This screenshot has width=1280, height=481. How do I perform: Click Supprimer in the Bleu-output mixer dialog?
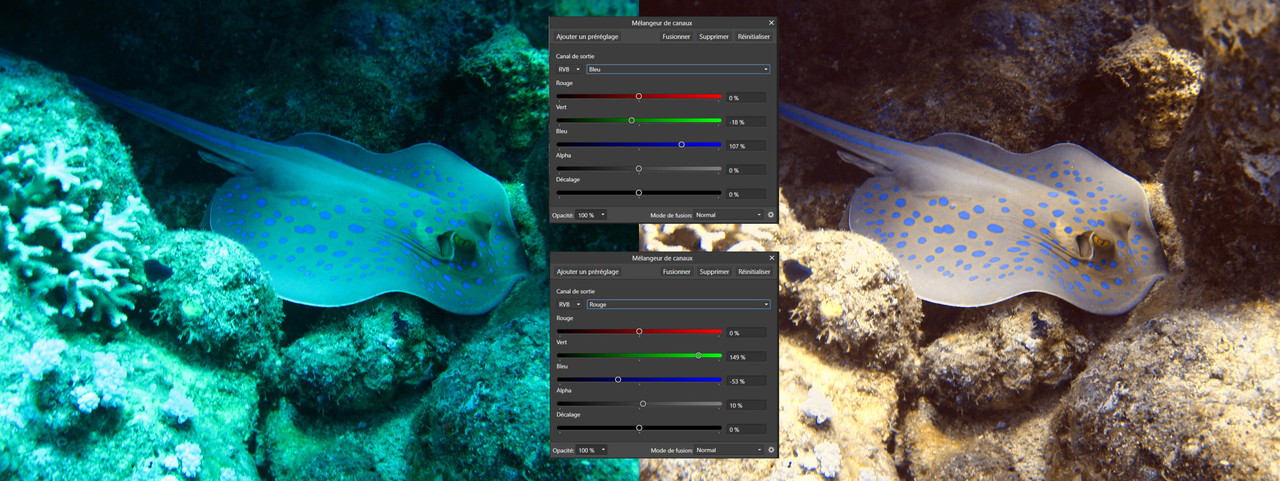pos(715,37)
